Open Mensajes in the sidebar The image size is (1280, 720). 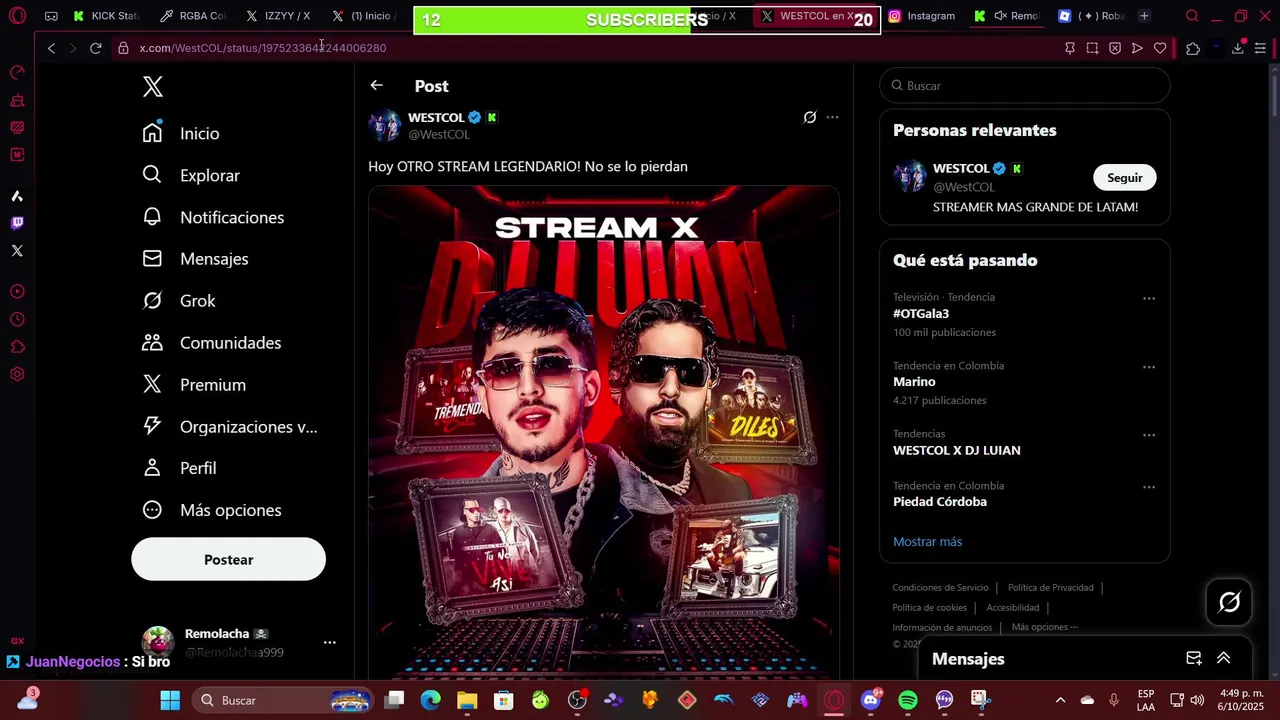195,259
